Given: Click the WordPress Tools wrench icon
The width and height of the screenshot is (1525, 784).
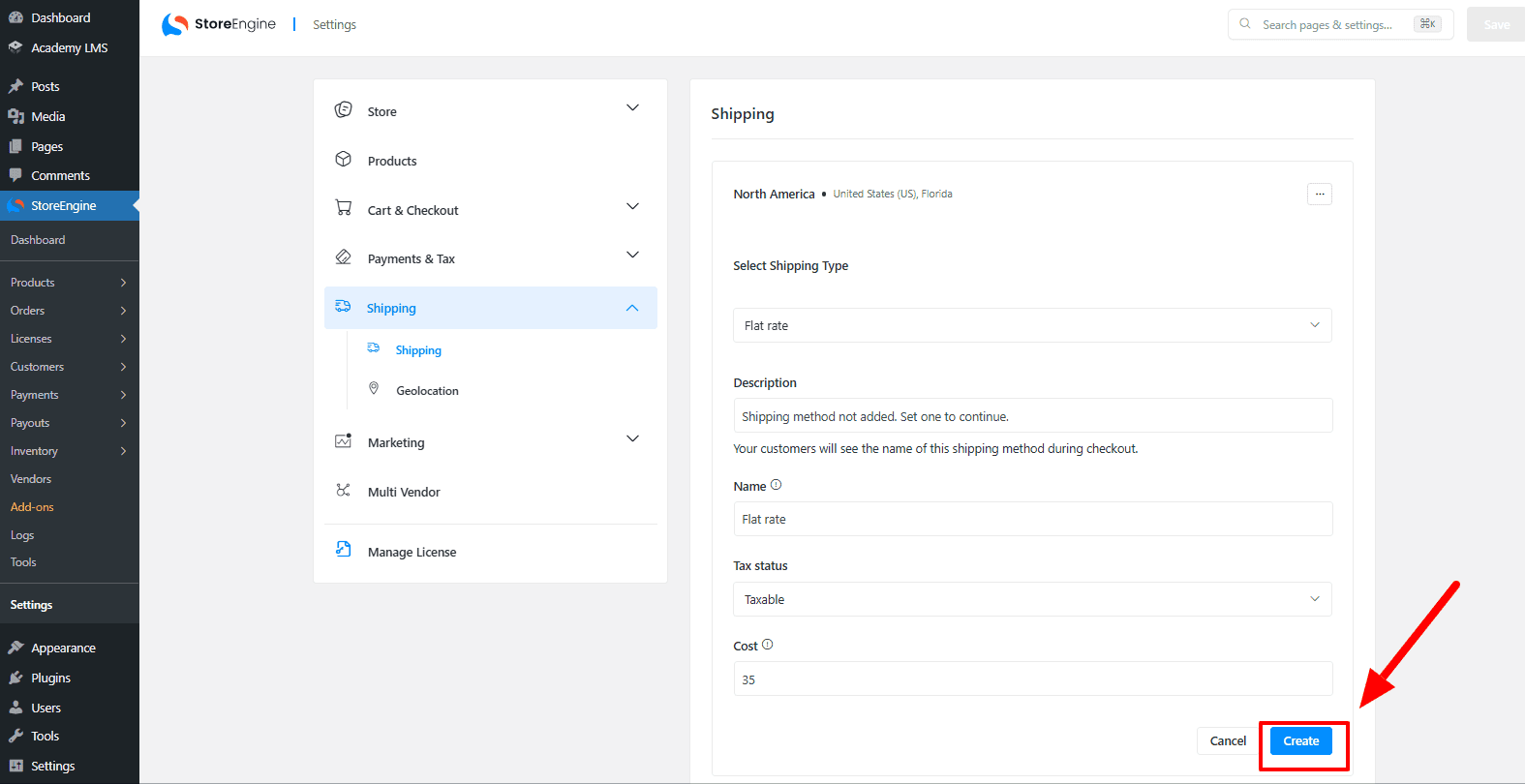Looking at the screenshot, I should tap(15, 736).
